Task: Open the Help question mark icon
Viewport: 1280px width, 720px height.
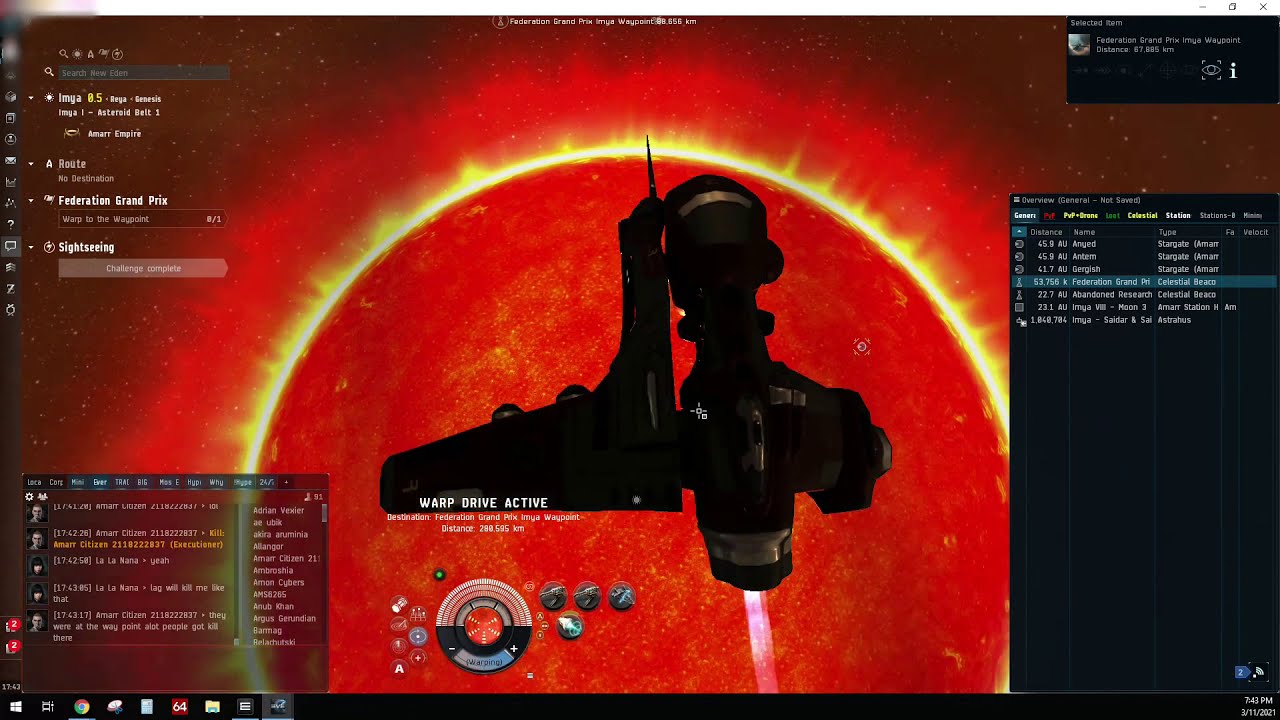Action: [11, 224]
